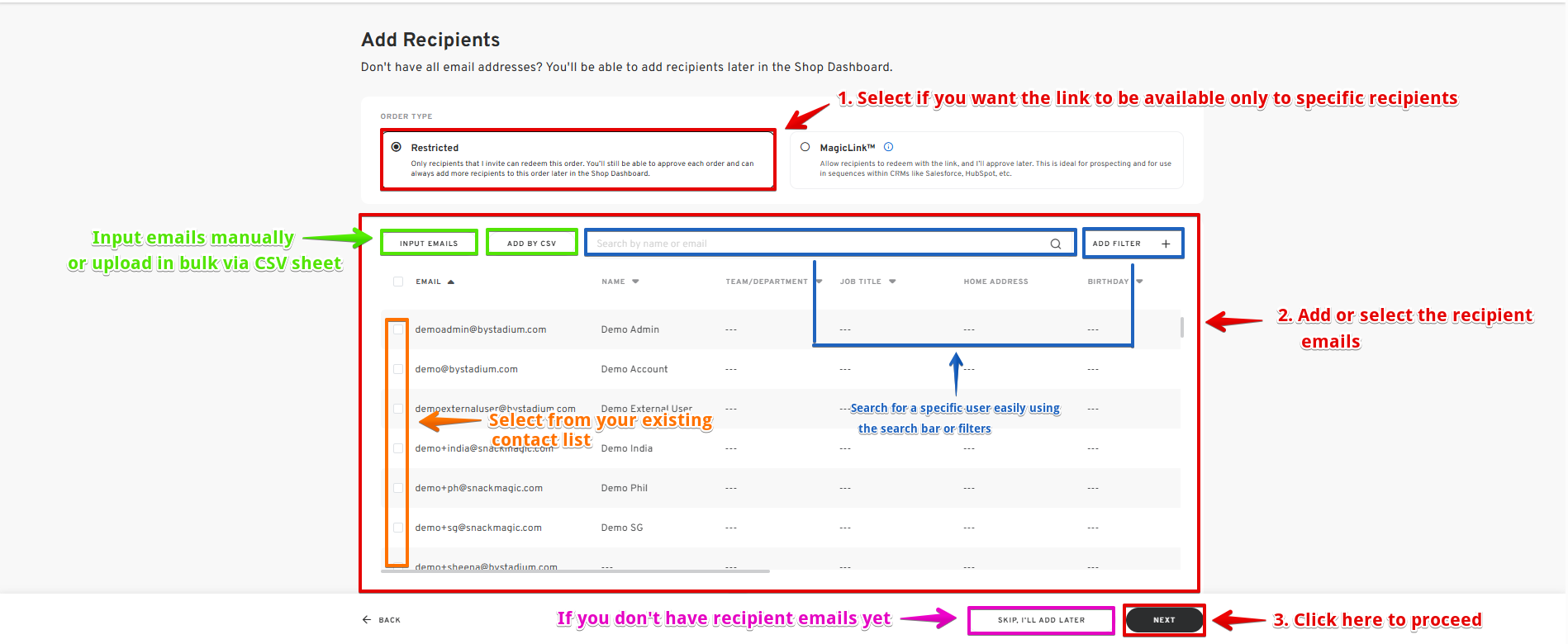1568x644 pixels.
Task: Click Skip, I'll Add Later
Action: coord(1041,620)
